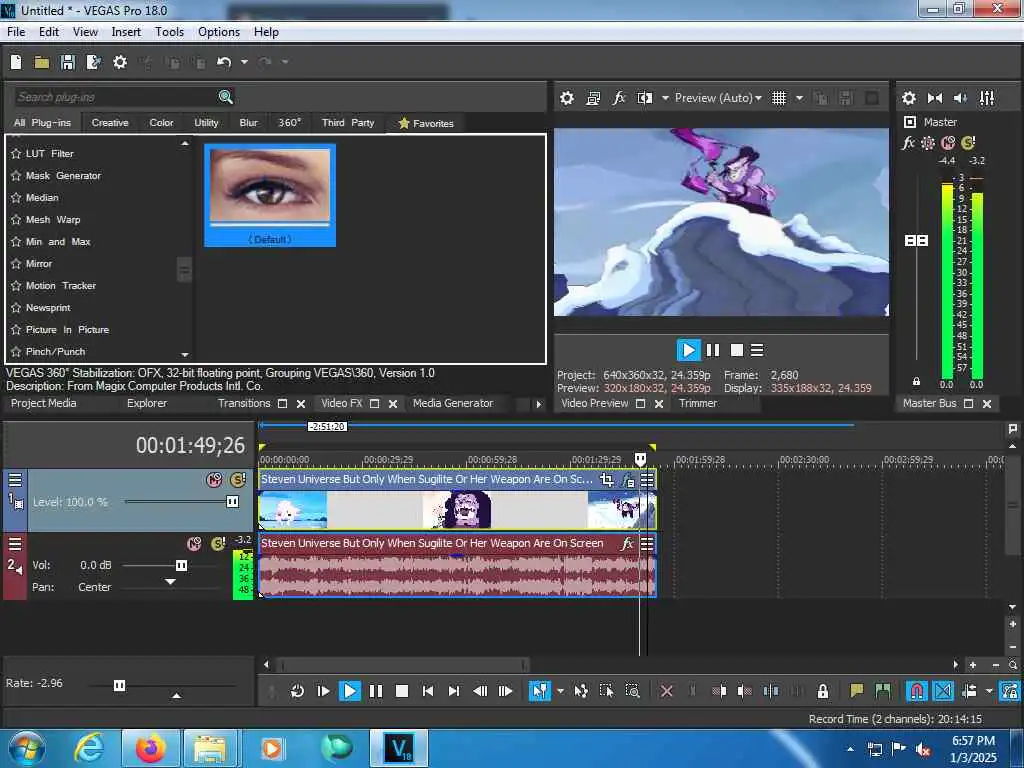Select the Creative plug-in tab

coord(110,123)
